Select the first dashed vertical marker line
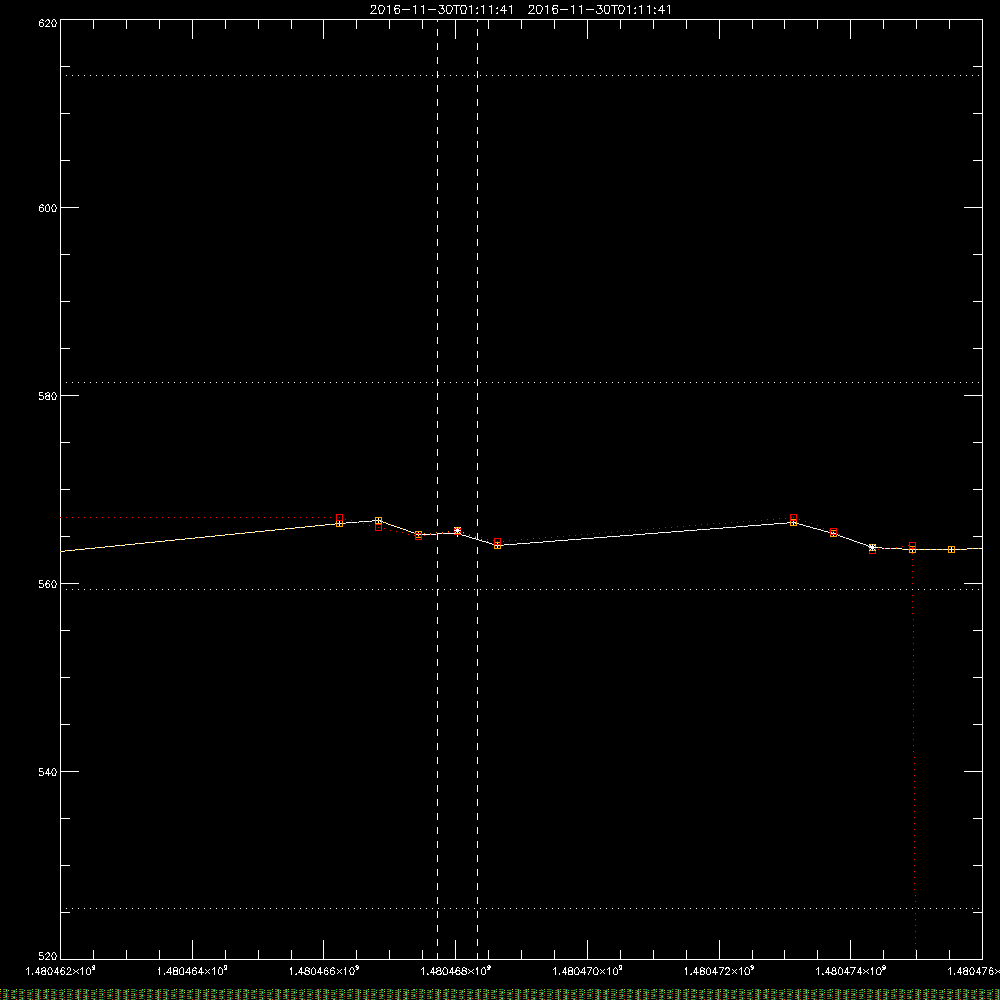 [x=438, y=489]
